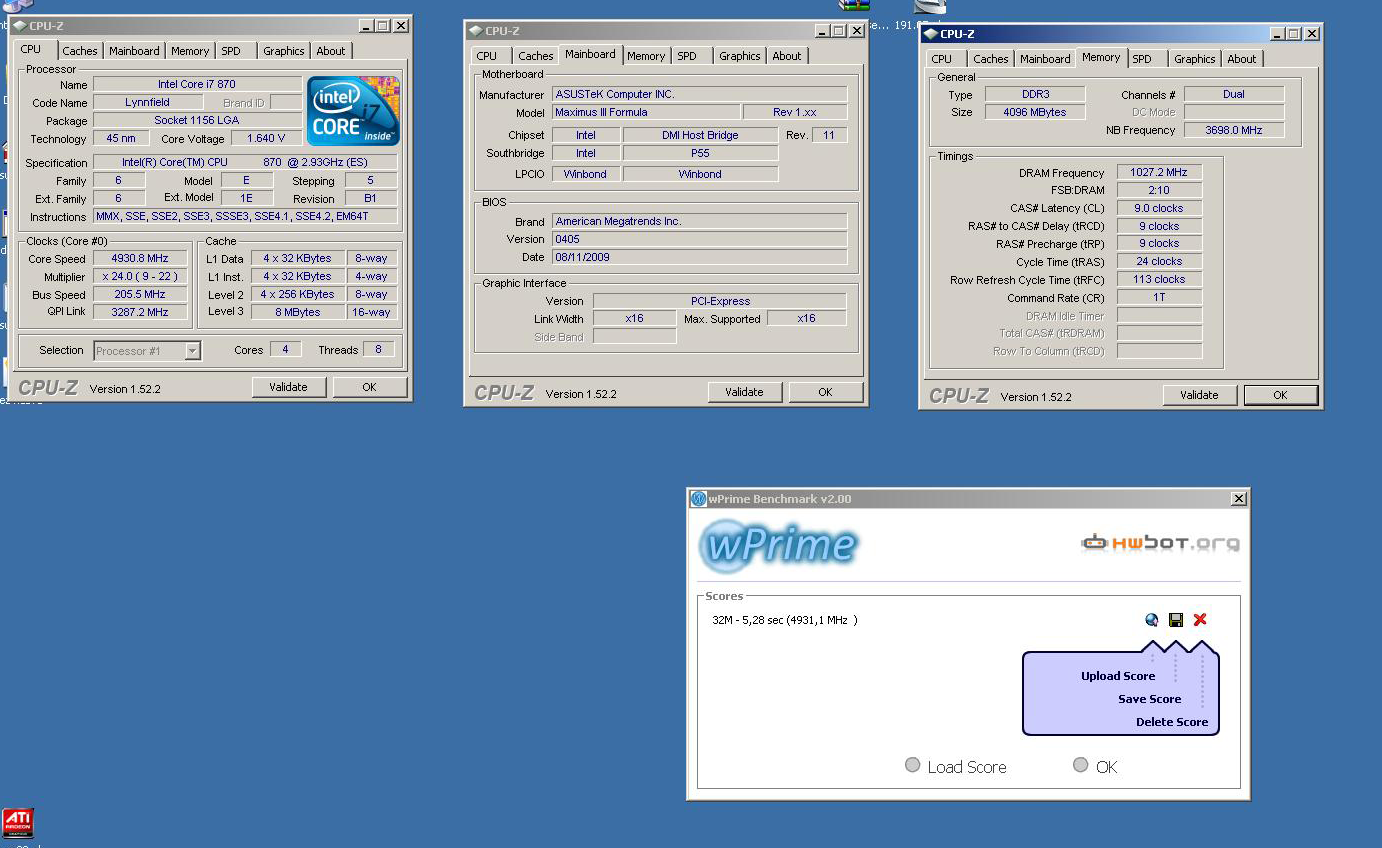The height and width of the screenshot is (848, 1382).
Task: Click the Upload Score menu entry
Action: point(1118,676)
